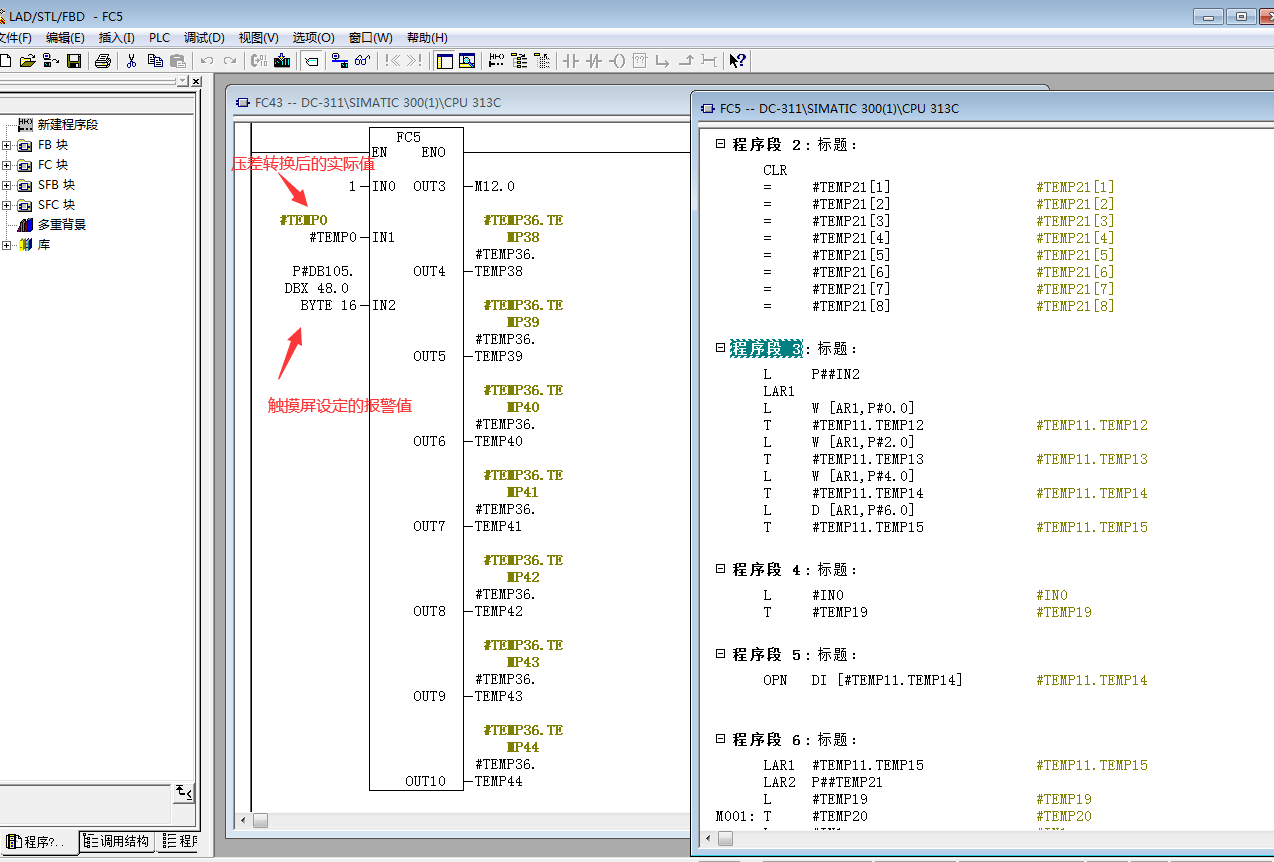The height and width of the screenshot is (862, 1274).
Task: Click the context Help arrow icon
Action: click(737, 61)
